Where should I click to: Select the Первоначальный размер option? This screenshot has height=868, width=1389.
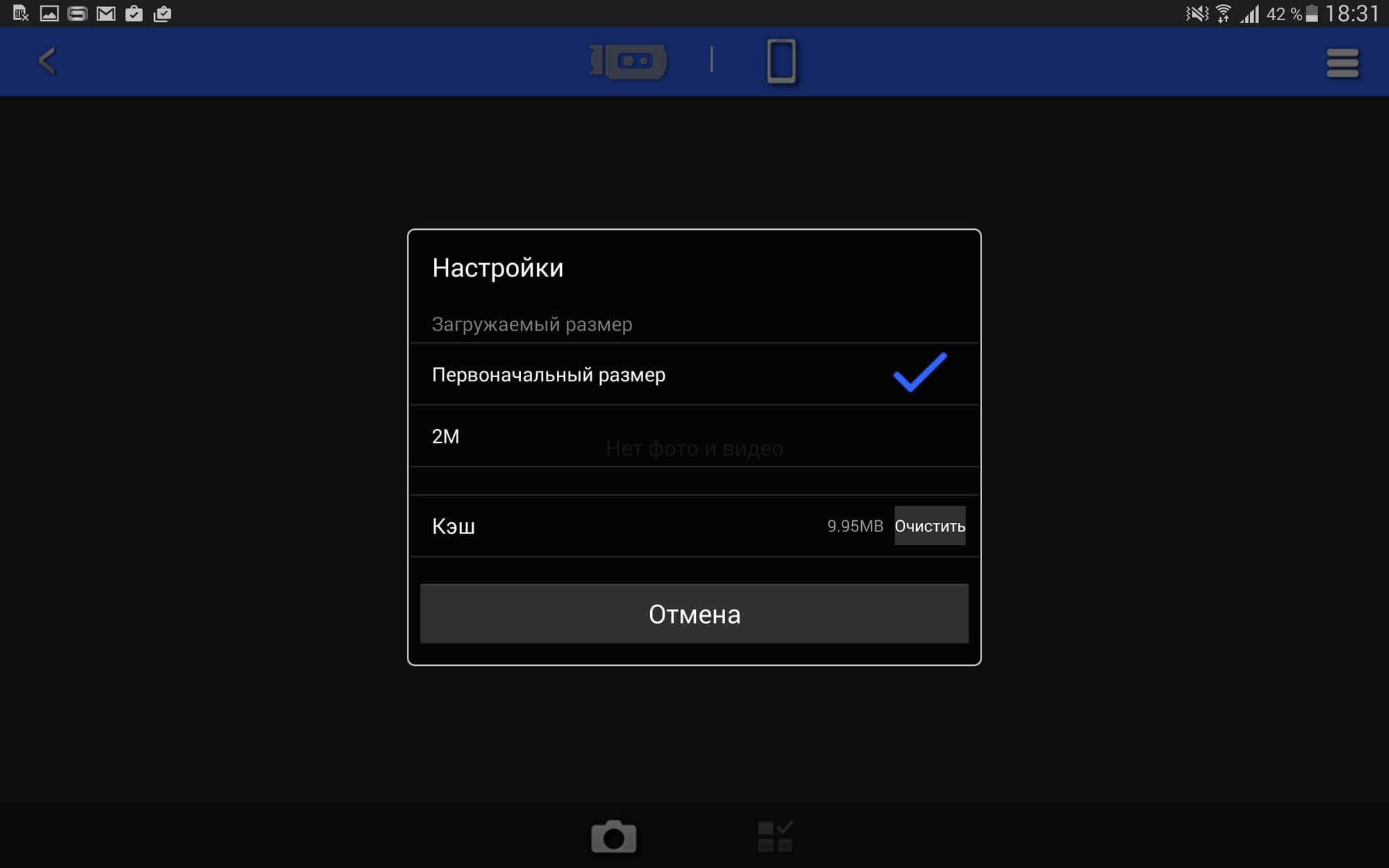tap(549, 375)
